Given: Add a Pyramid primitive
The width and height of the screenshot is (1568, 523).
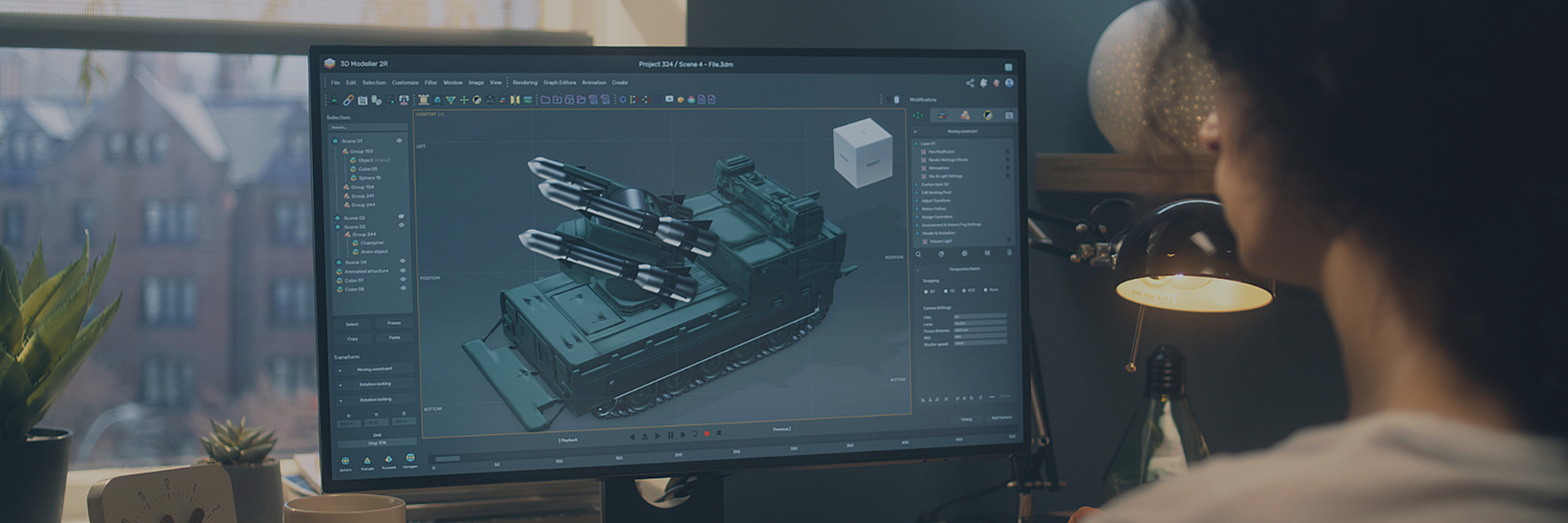Looking at the screenshot, I should coord(389,459).
